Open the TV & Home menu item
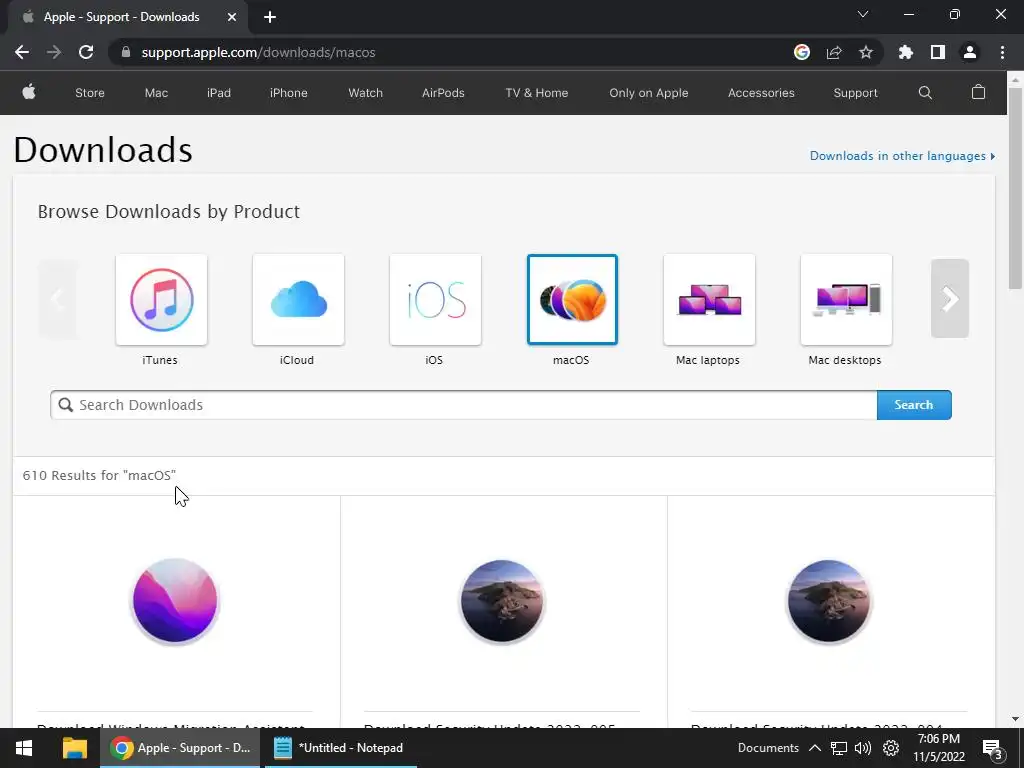This screenshot has height=768, width=1024. click(x=537, y=93)
